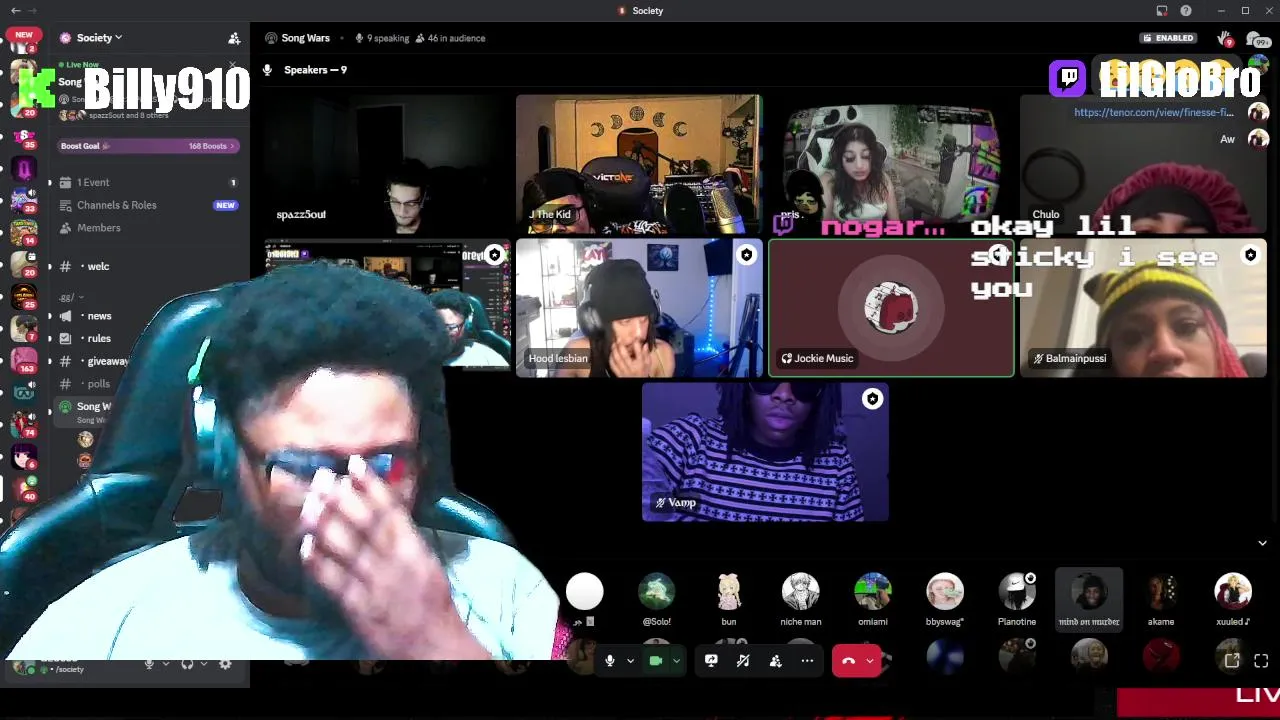1280x720 pixels.
Task: Toggle mute in the user panel
Action: pyautogui.click(x=149, y=664)
